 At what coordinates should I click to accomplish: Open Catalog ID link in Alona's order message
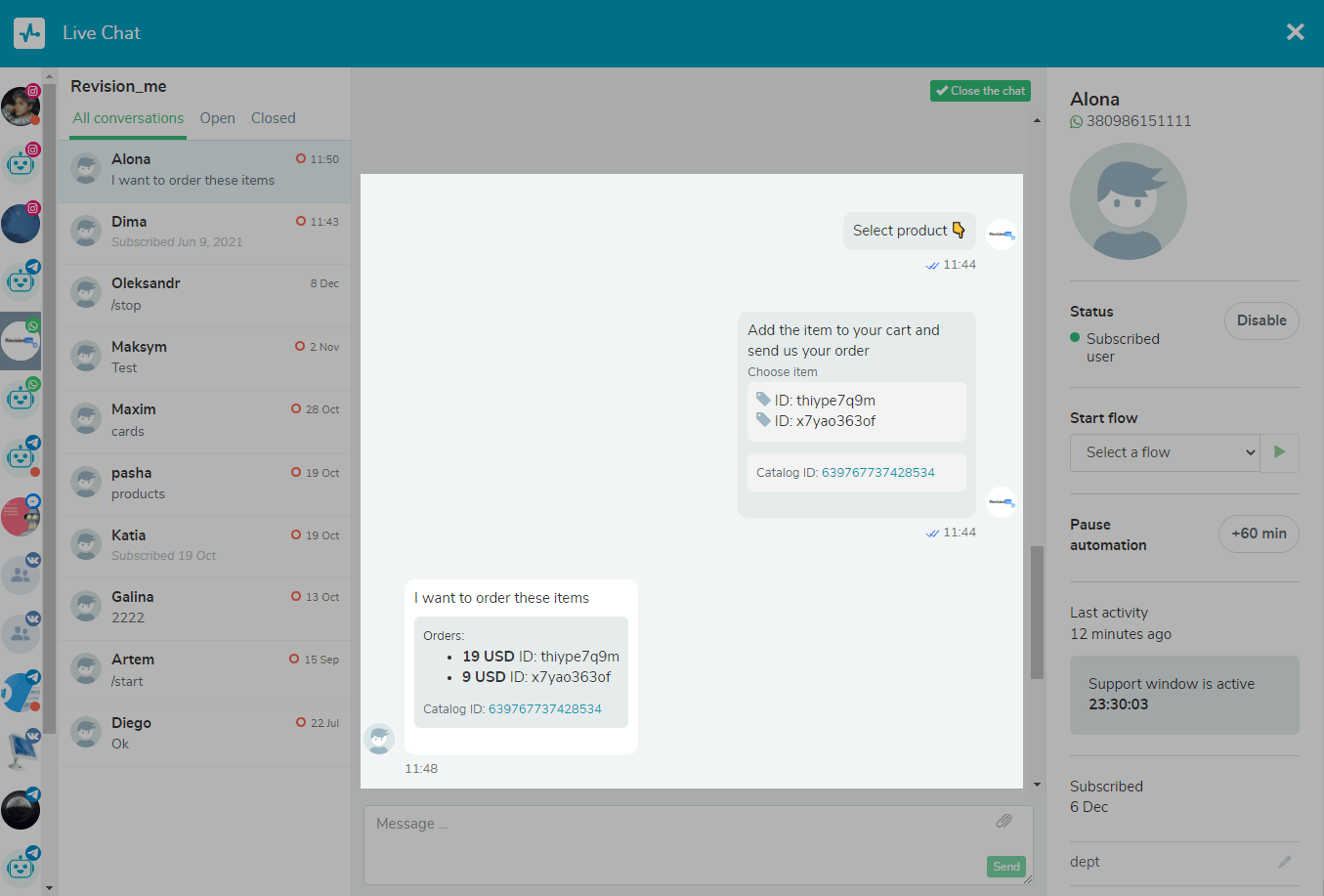click(x=545, y=709)
